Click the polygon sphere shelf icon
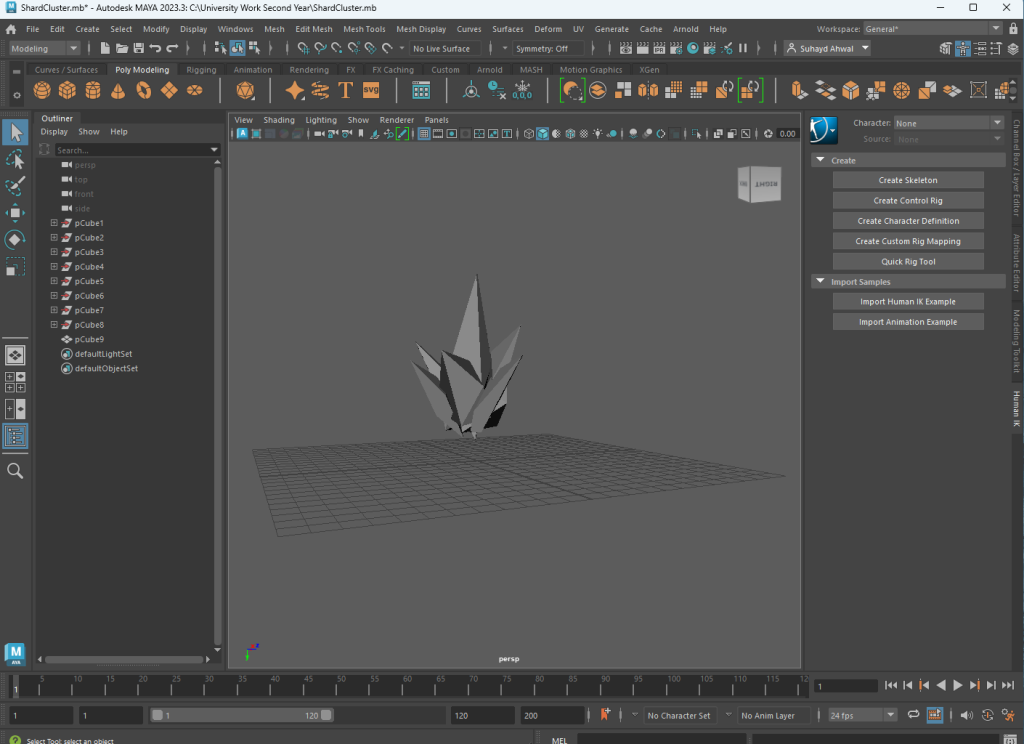The height and width of the screenshot is (744, 1024). tap(42, 91)
